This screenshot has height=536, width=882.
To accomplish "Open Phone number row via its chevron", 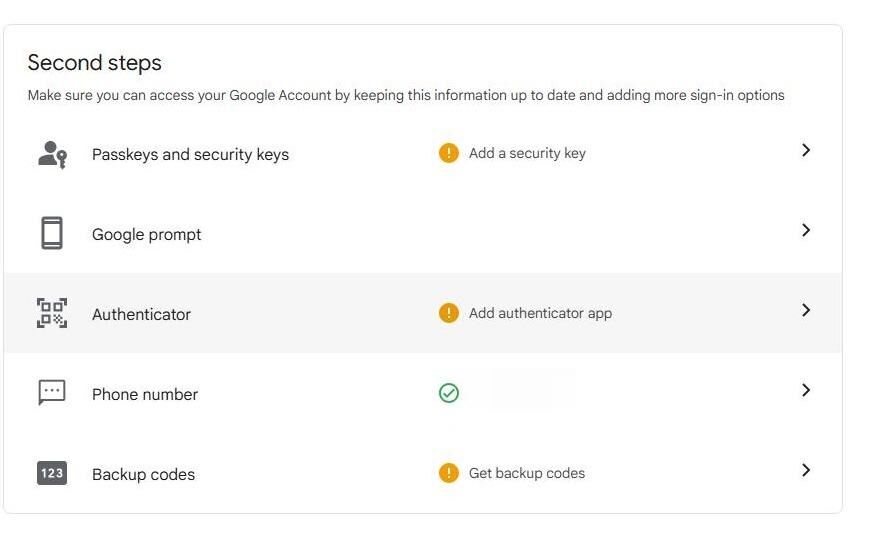I will coord(806,390).
